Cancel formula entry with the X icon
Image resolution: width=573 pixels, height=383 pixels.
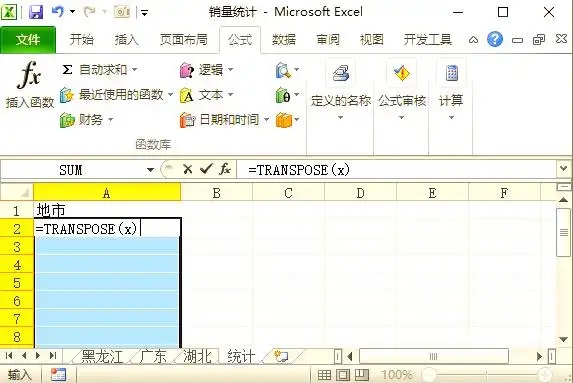coord(187,169)
